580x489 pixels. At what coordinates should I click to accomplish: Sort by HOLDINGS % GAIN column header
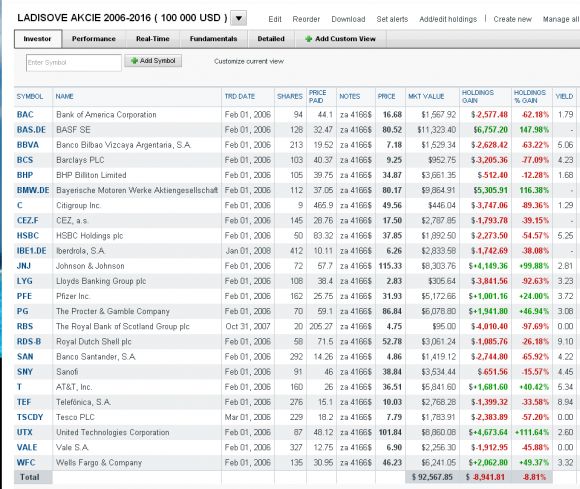(530, 97)
